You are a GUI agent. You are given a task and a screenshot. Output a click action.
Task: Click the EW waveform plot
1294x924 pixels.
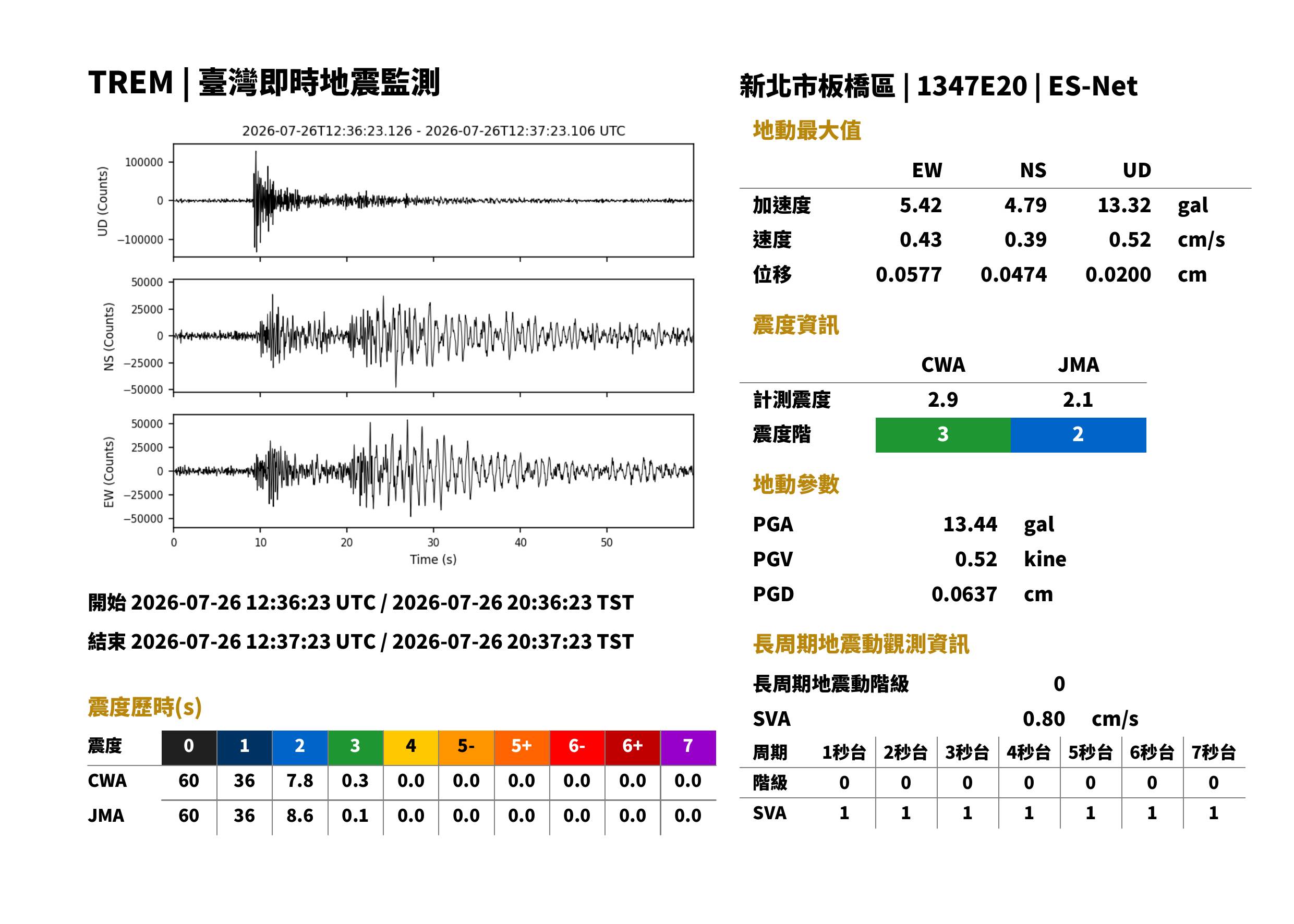point(433,471)
